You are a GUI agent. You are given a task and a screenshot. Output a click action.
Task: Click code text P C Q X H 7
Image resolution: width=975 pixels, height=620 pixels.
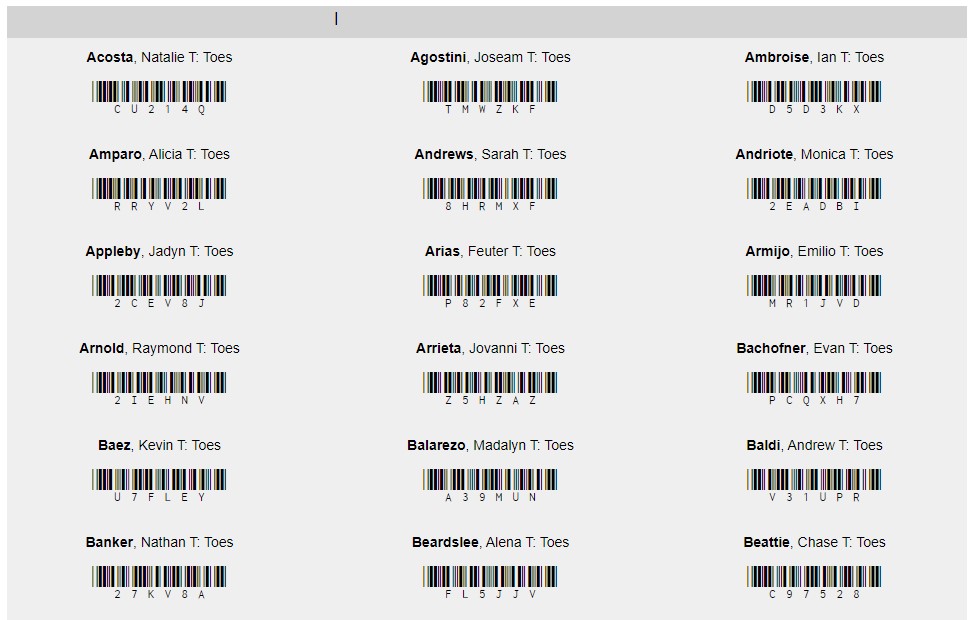pyautogui.click(x=814, y=400)
